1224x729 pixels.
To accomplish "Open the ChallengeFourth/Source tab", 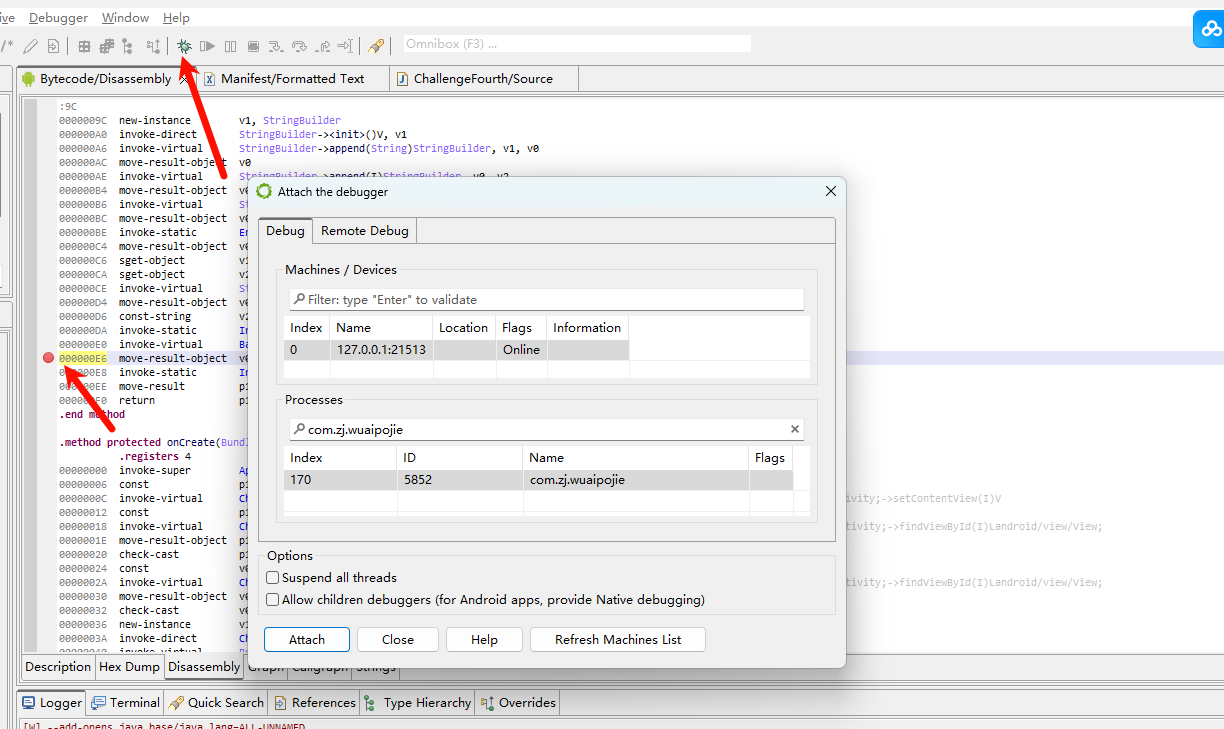I will click(483, 78).
